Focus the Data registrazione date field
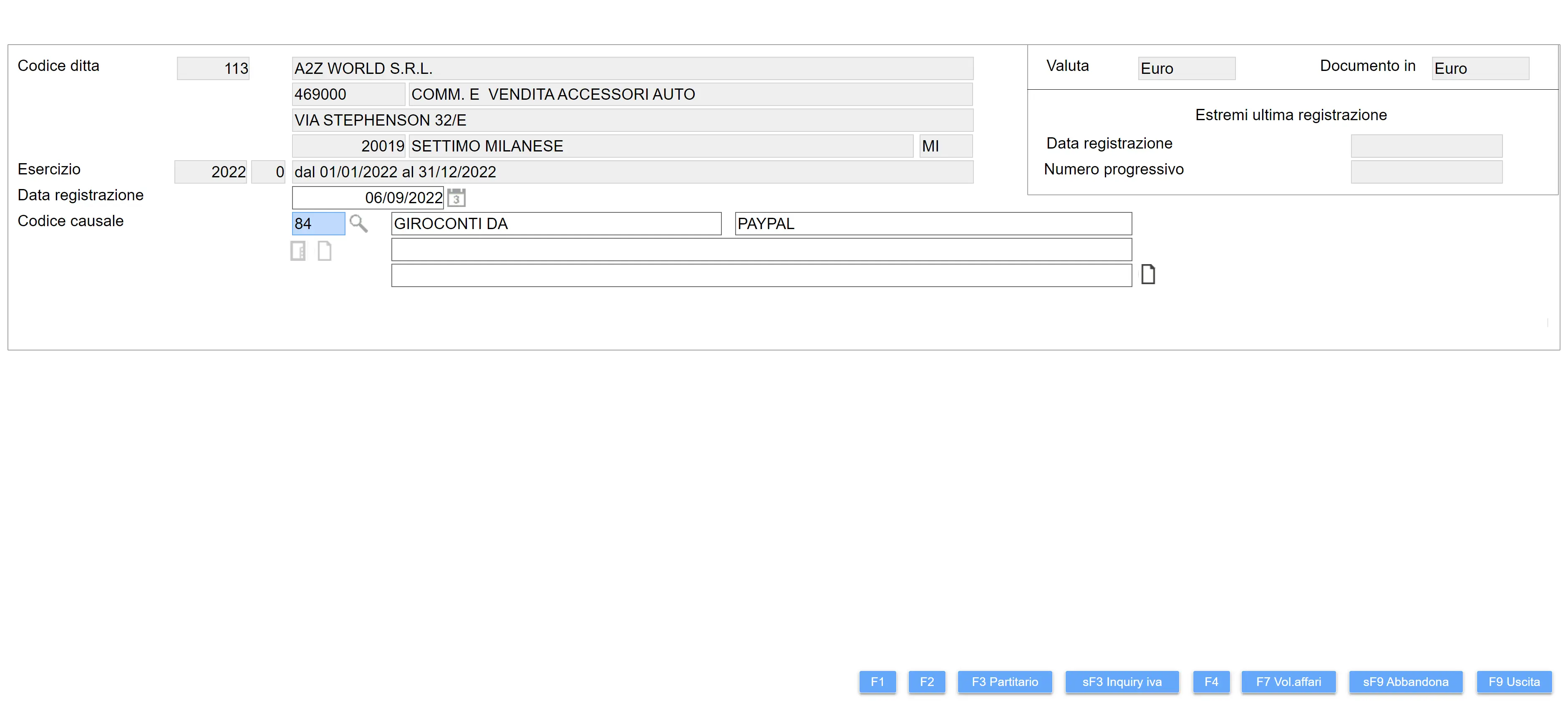This screenshot has height=701, width=1568. [x=368, y=198]
